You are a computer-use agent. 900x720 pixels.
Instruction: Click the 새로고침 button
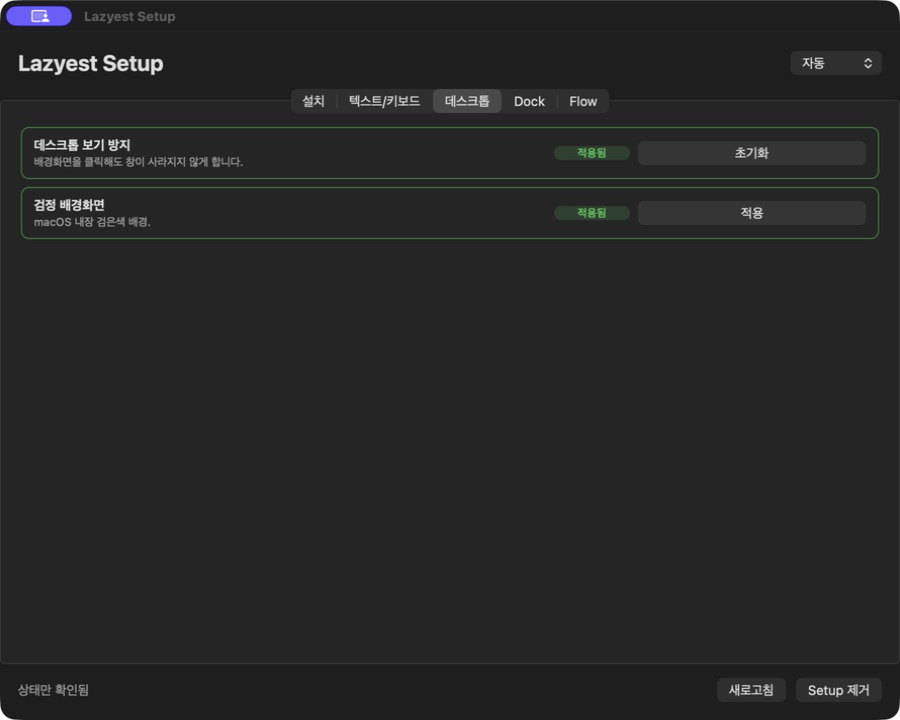(751, 690)
